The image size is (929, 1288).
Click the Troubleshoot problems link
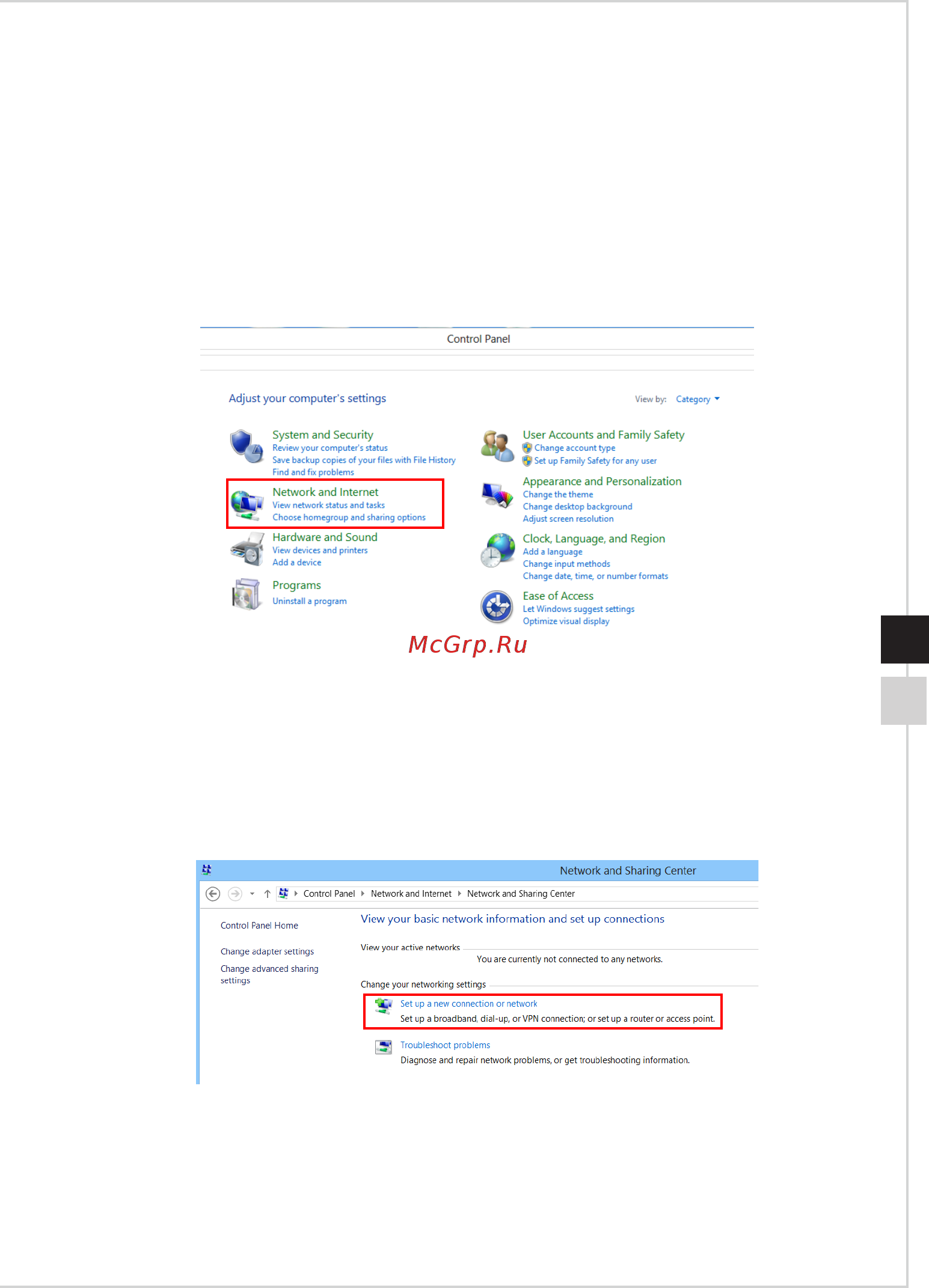point(445,1045)
